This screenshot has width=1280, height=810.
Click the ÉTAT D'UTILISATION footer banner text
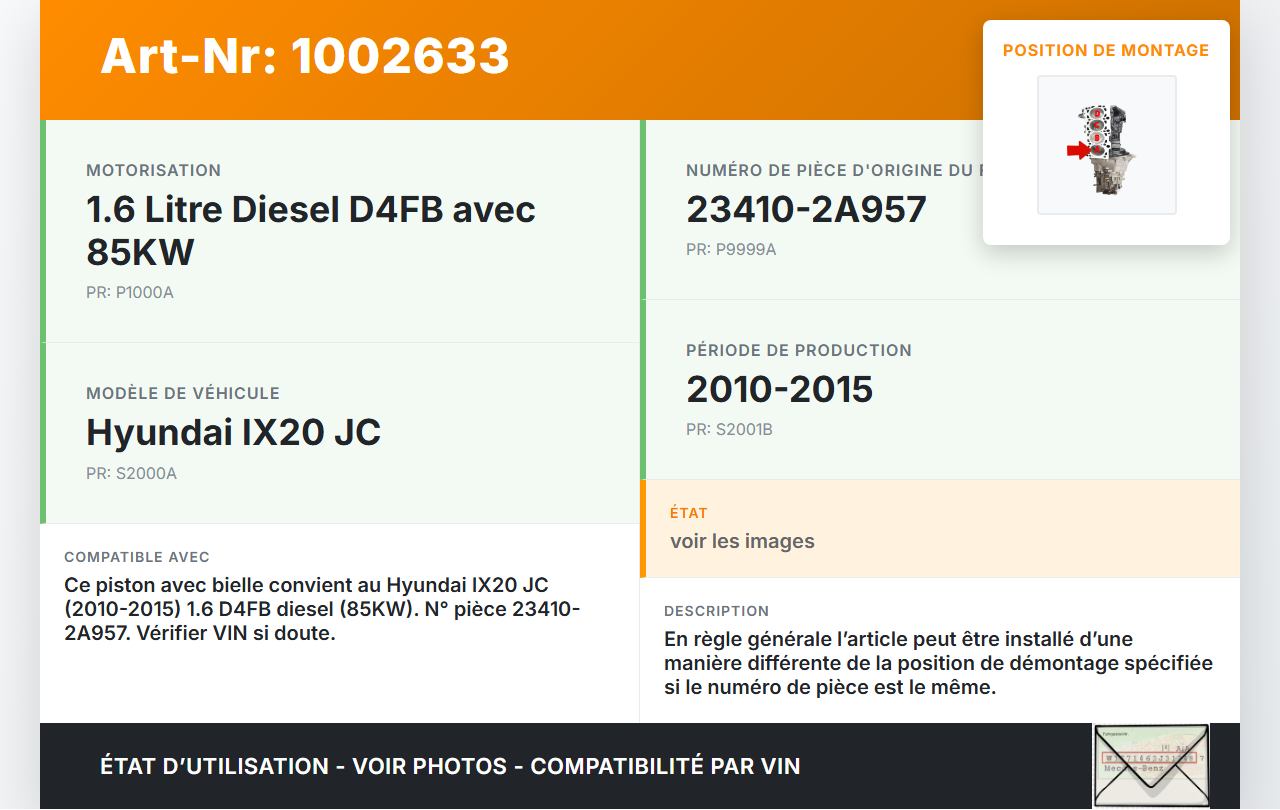(450, 766)
